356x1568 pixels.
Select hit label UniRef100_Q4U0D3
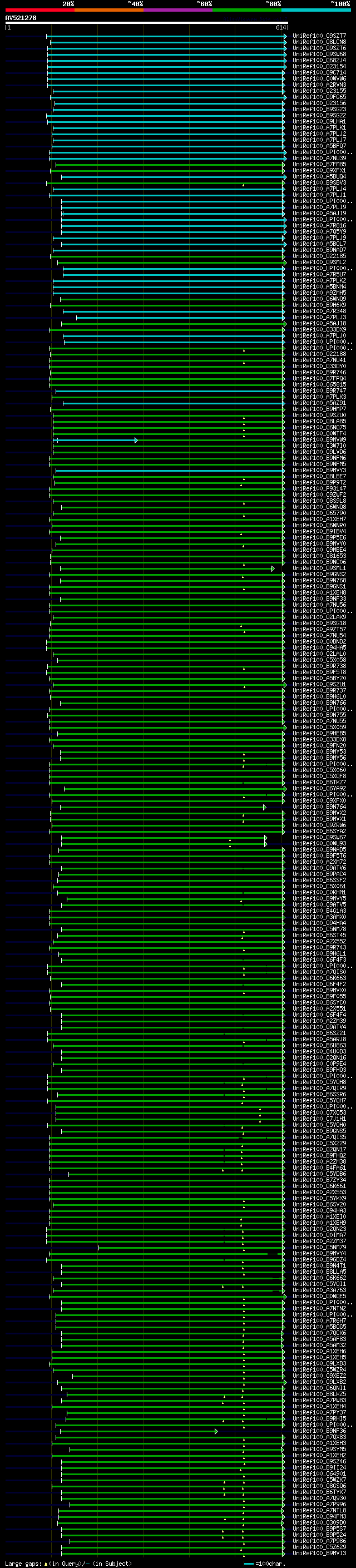pos(319,1051)
